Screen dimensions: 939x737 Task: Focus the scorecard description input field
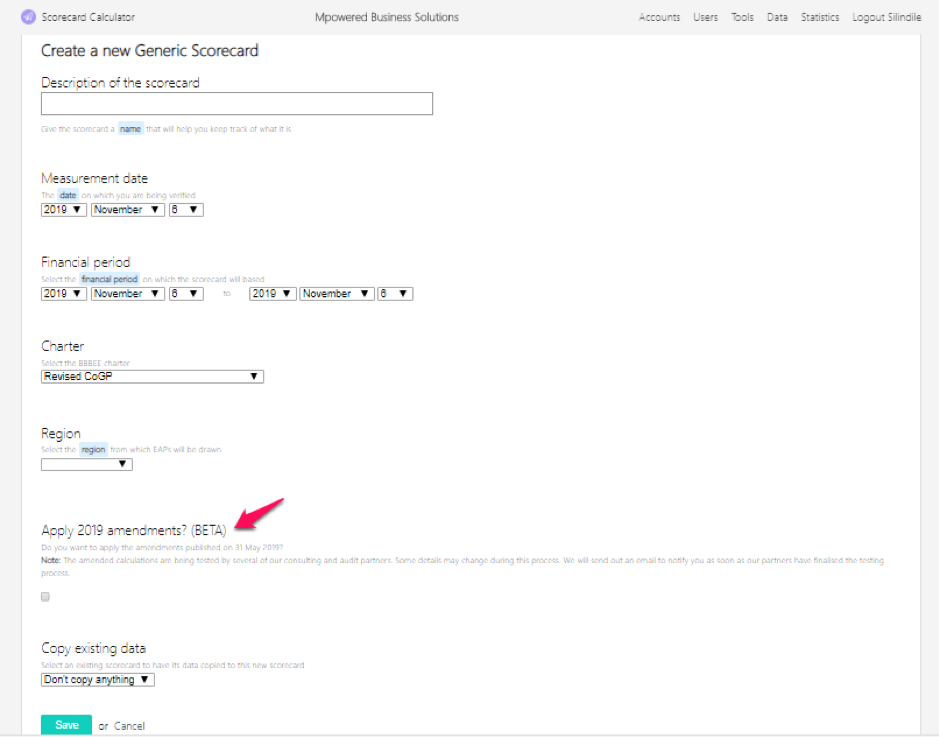(x=237, y=104)
